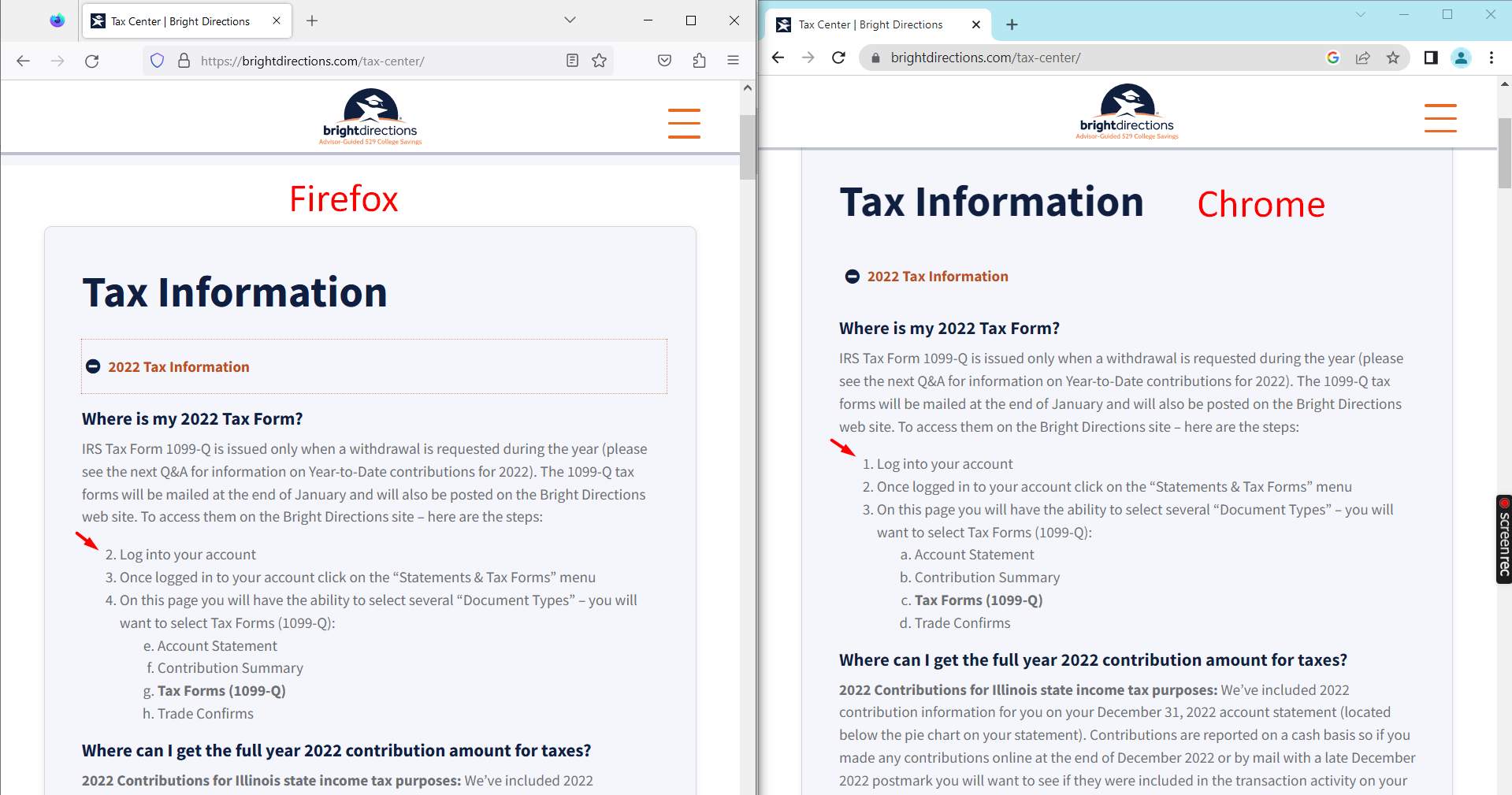Click Firefox scrollbar up arrow
This screenshot has width=1512, height=795.
click(747, 88)
